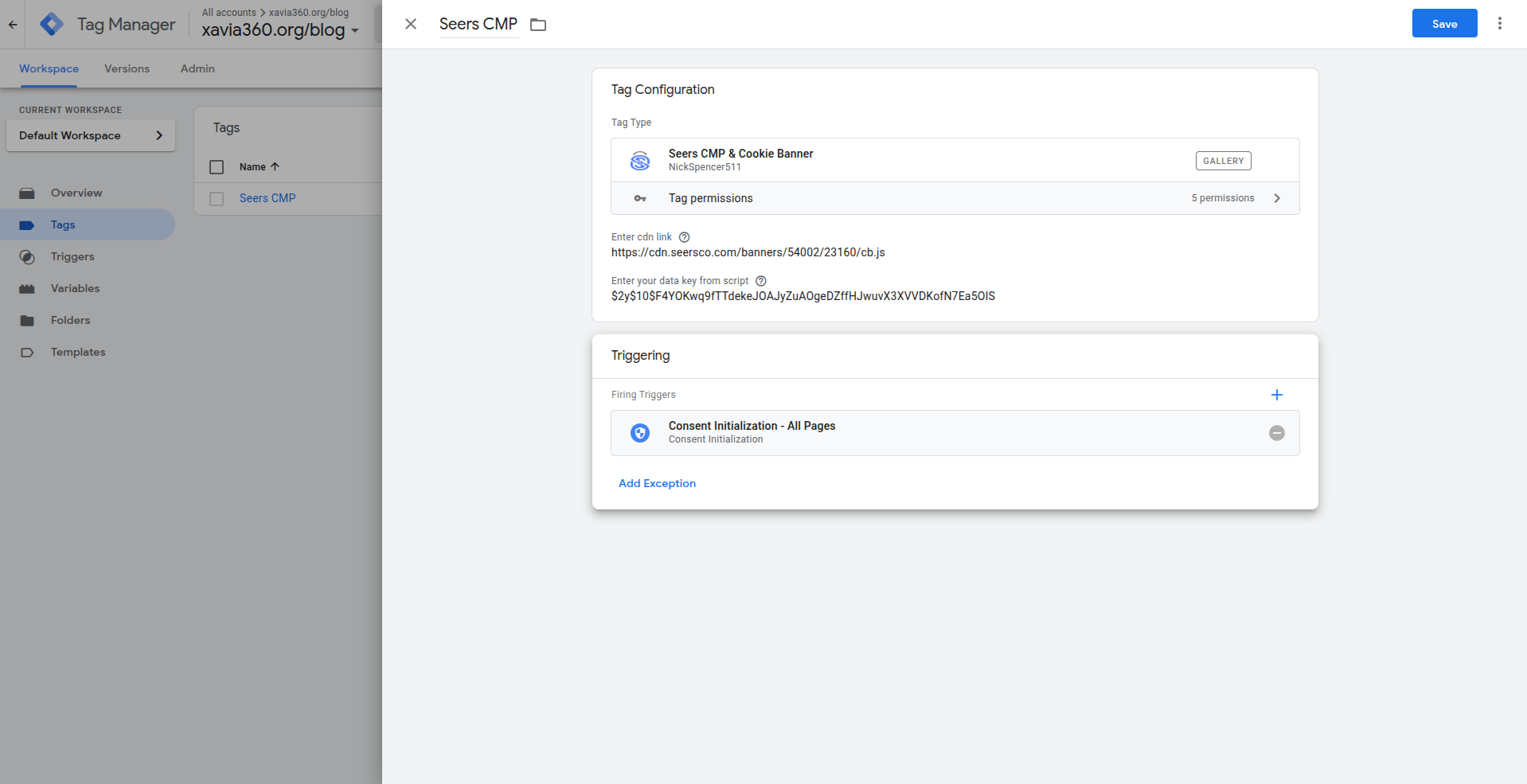Screen dimensions: 1527x784
Task: Click the Save button
Action: pos(1443,24)
